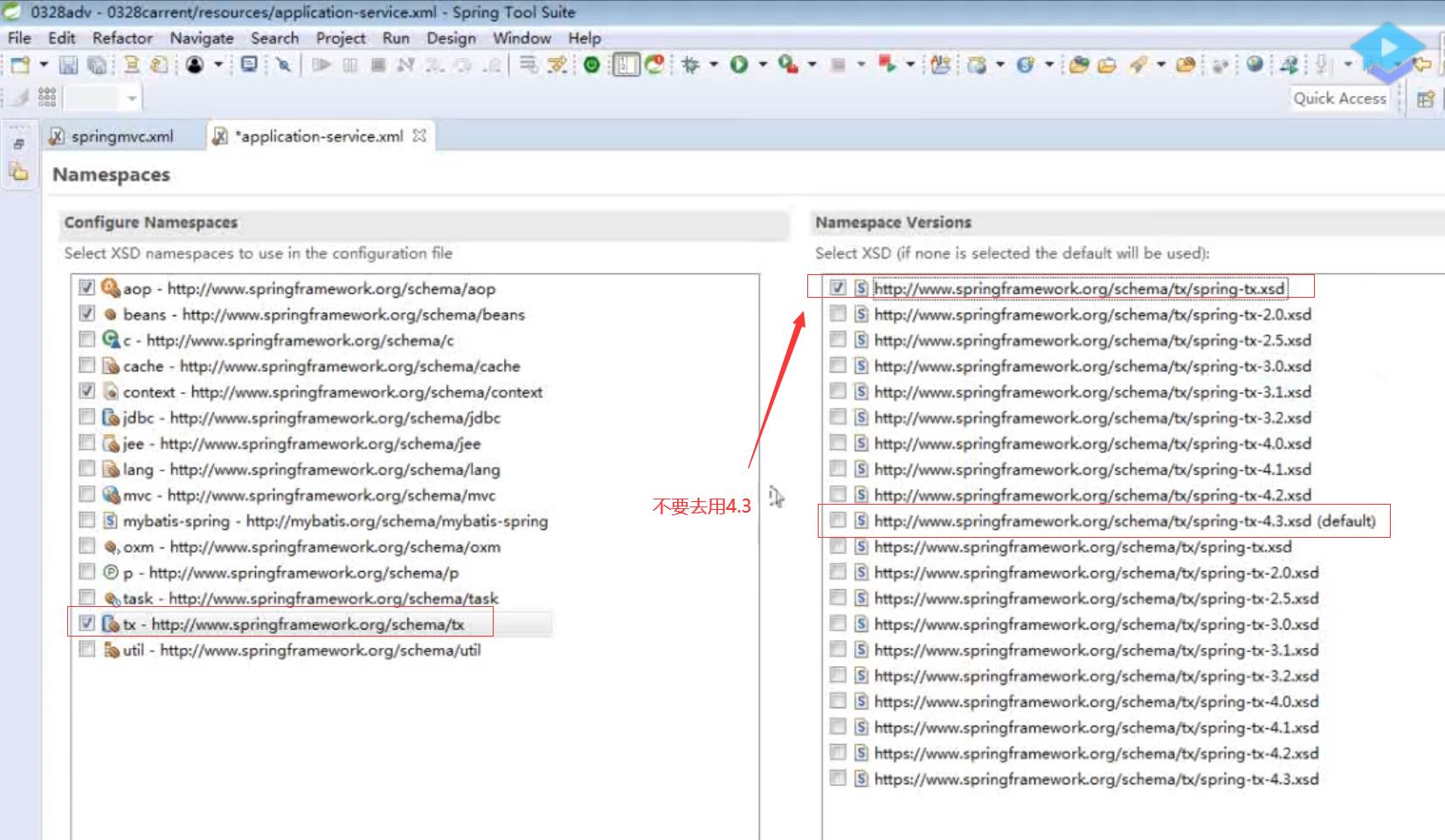This screenshot has width=1445, height=840.
Task: Open the External Tools dropdown arrow
Action: tap(812, 65)
